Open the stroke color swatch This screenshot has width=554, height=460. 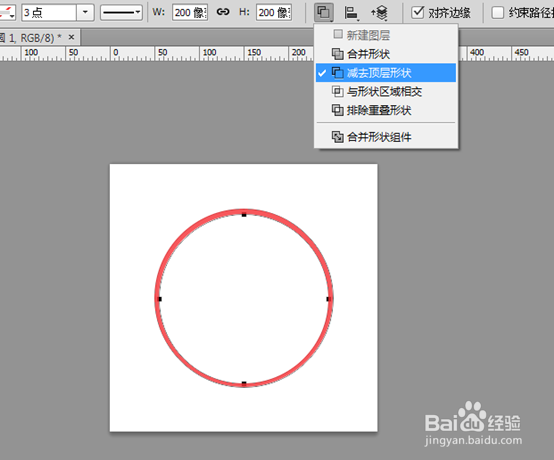(x=7, y=13)
